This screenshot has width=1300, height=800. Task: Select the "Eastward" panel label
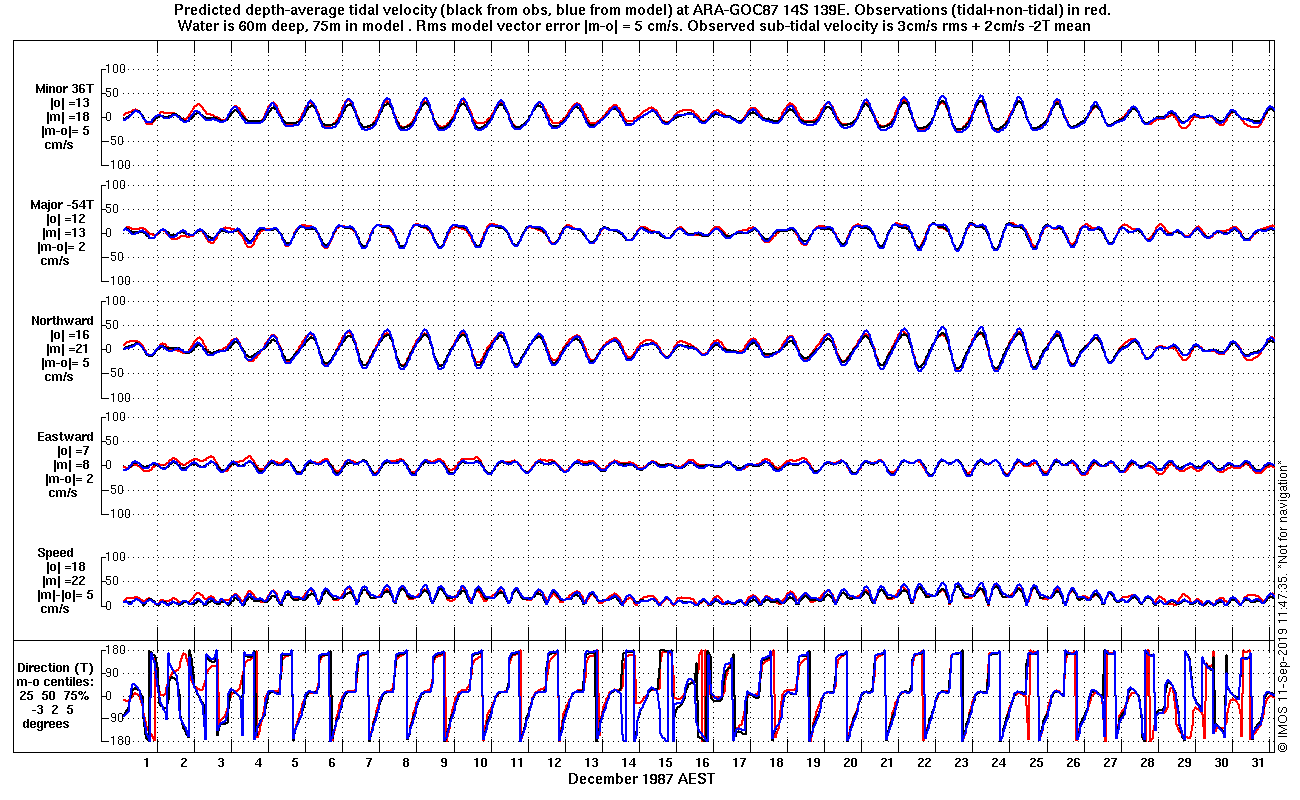click(65, 437)
